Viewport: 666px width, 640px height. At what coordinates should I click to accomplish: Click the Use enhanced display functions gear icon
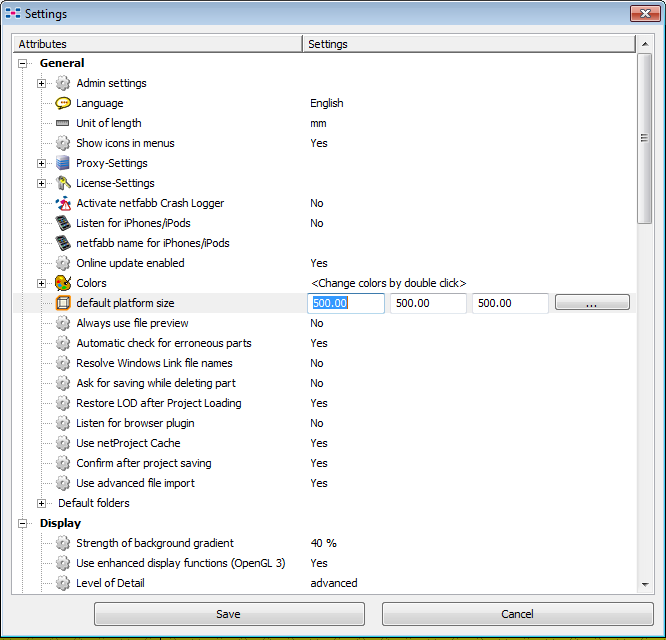(63, 563)
